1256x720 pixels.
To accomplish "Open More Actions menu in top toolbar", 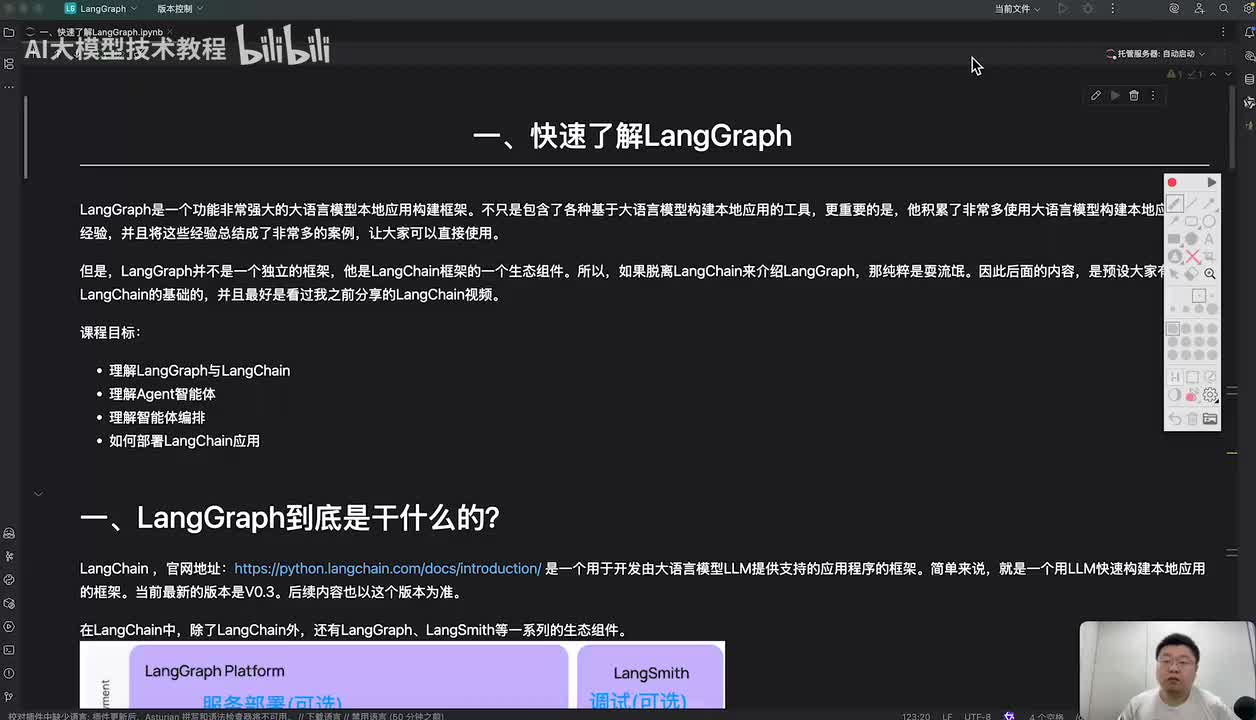I will coord(1112,8).
